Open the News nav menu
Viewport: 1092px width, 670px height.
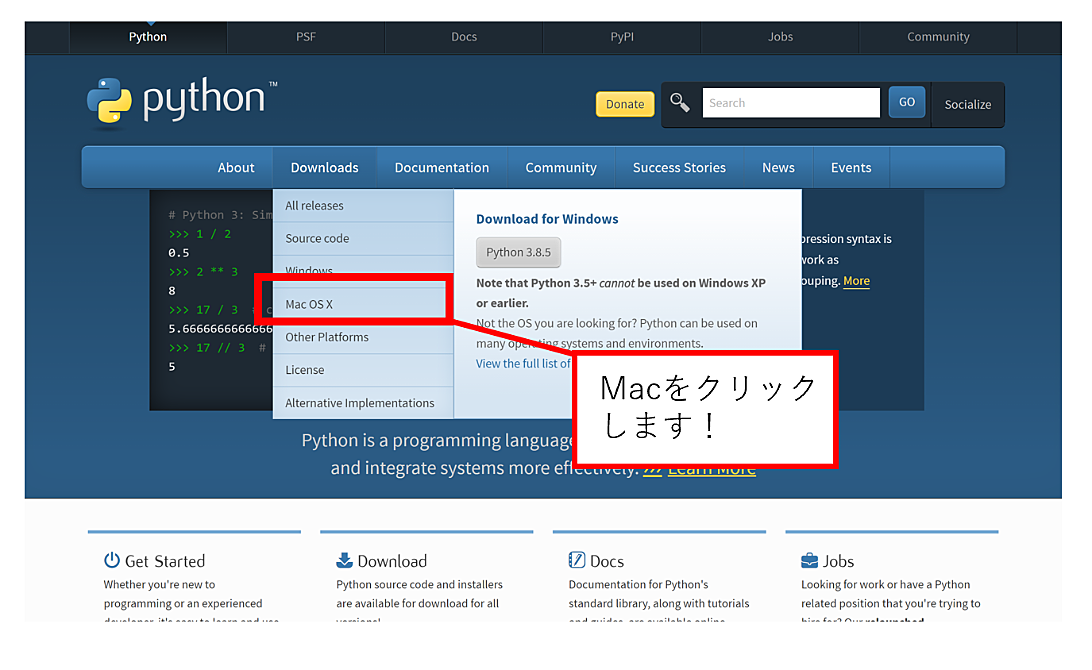pos(778,168)
